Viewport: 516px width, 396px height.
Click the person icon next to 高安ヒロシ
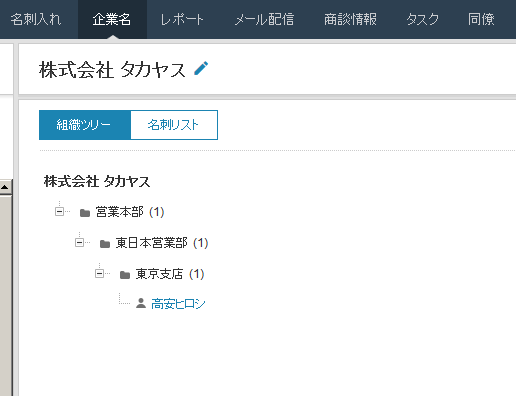[x=141, y=303]
